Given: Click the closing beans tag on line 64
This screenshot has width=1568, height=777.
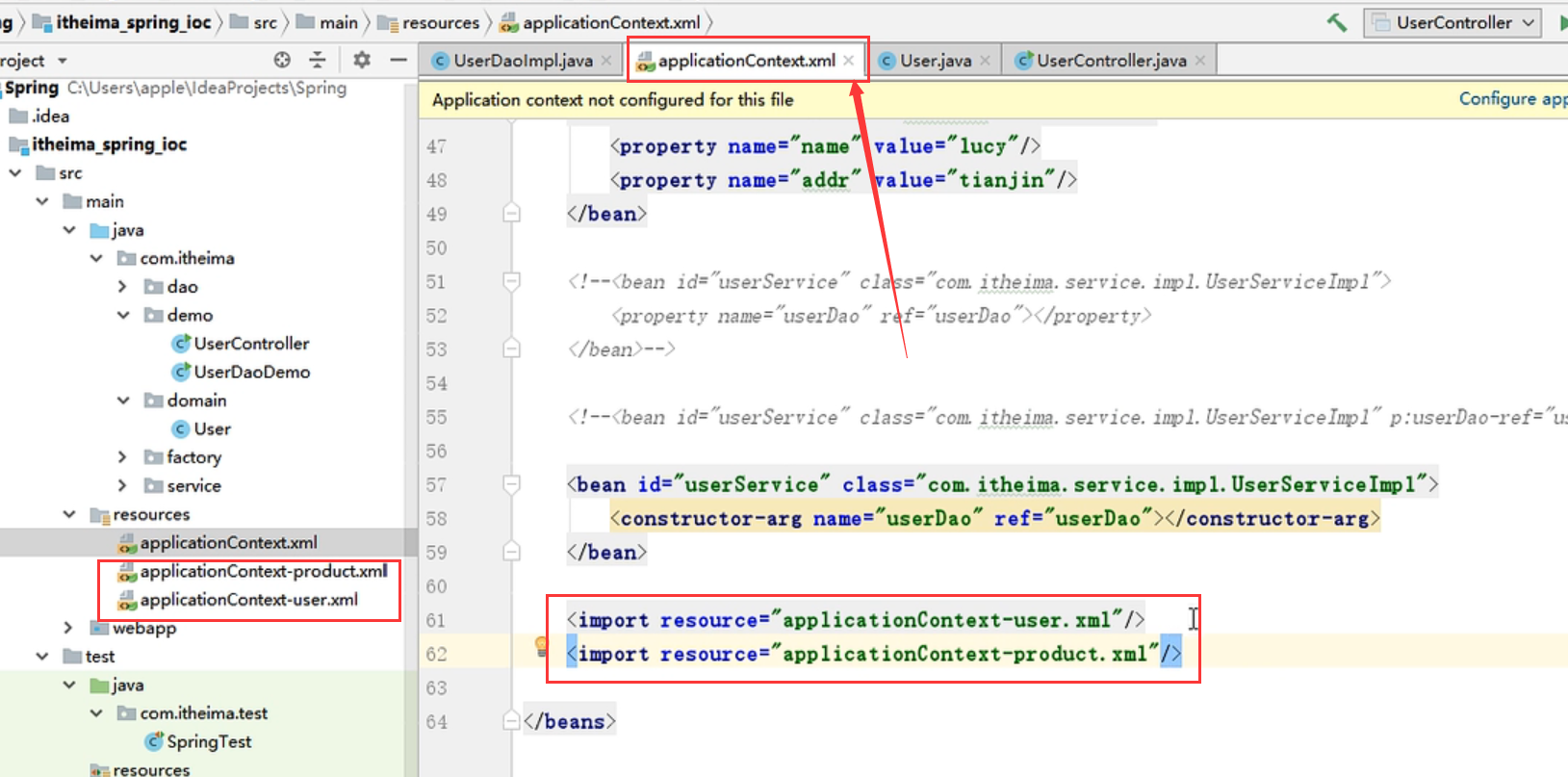Looking at the screenshot, I should [x=569, y=721].
